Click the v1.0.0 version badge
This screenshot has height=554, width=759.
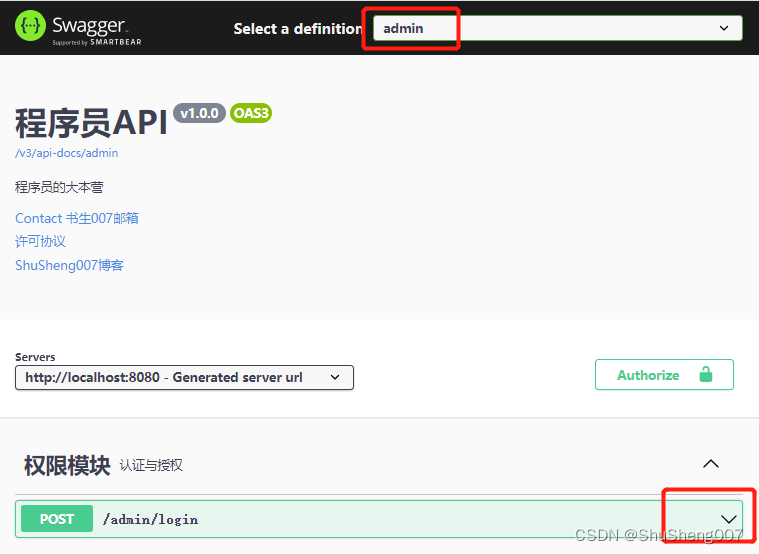pos(199,113)
